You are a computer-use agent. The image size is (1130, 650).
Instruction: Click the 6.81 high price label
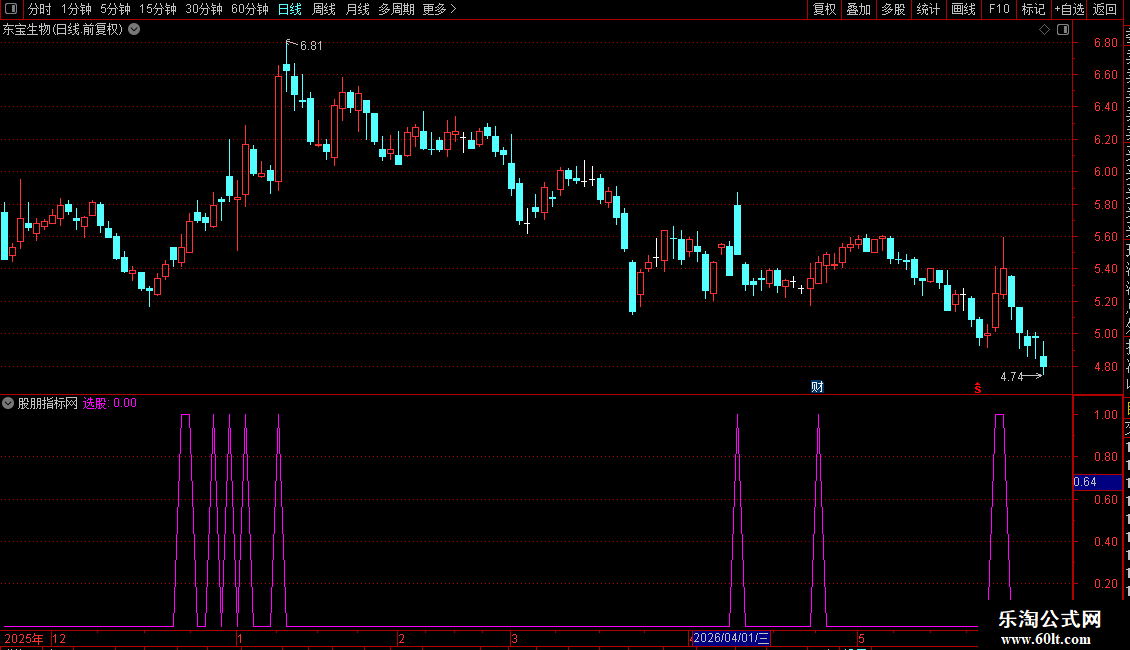(x=311, y=46)
